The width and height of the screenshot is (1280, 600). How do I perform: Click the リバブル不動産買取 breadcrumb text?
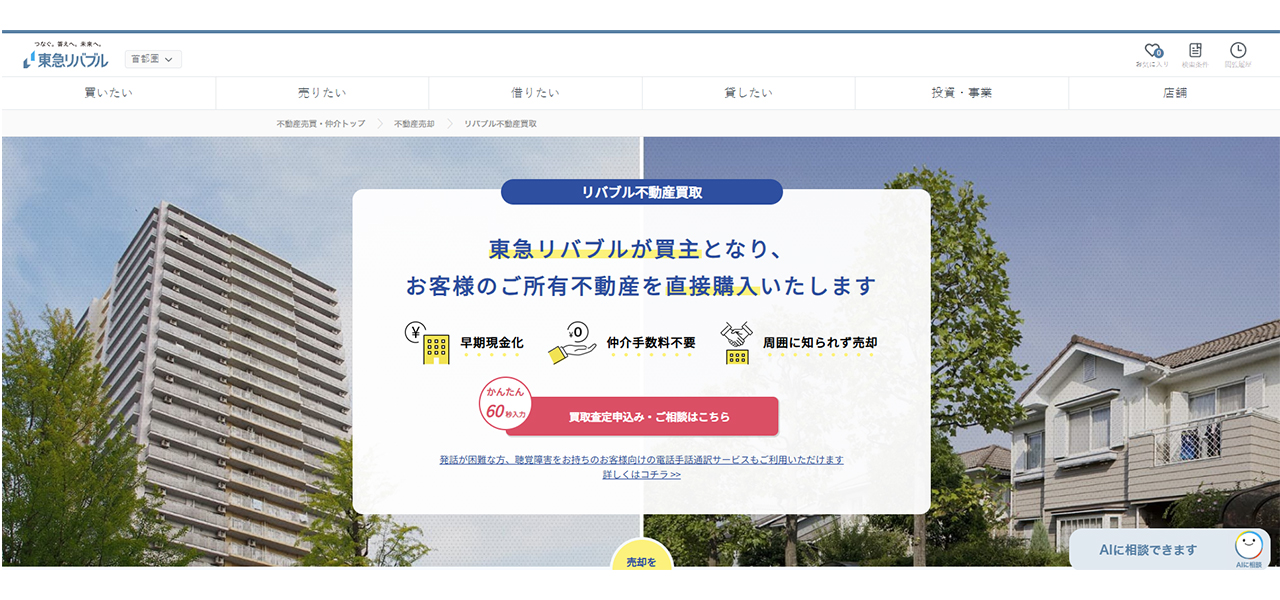[500, 124]
